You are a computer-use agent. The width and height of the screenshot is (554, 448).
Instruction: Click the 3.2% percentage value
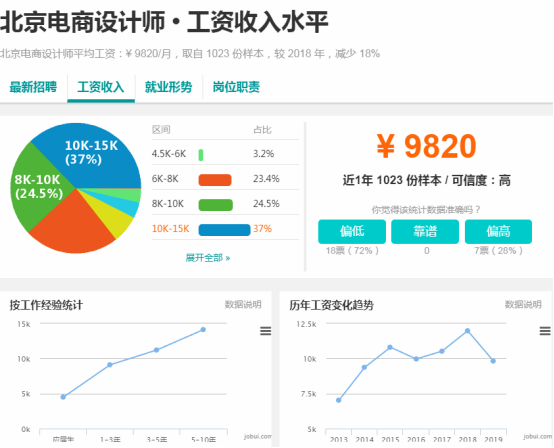tap(264, 154)
